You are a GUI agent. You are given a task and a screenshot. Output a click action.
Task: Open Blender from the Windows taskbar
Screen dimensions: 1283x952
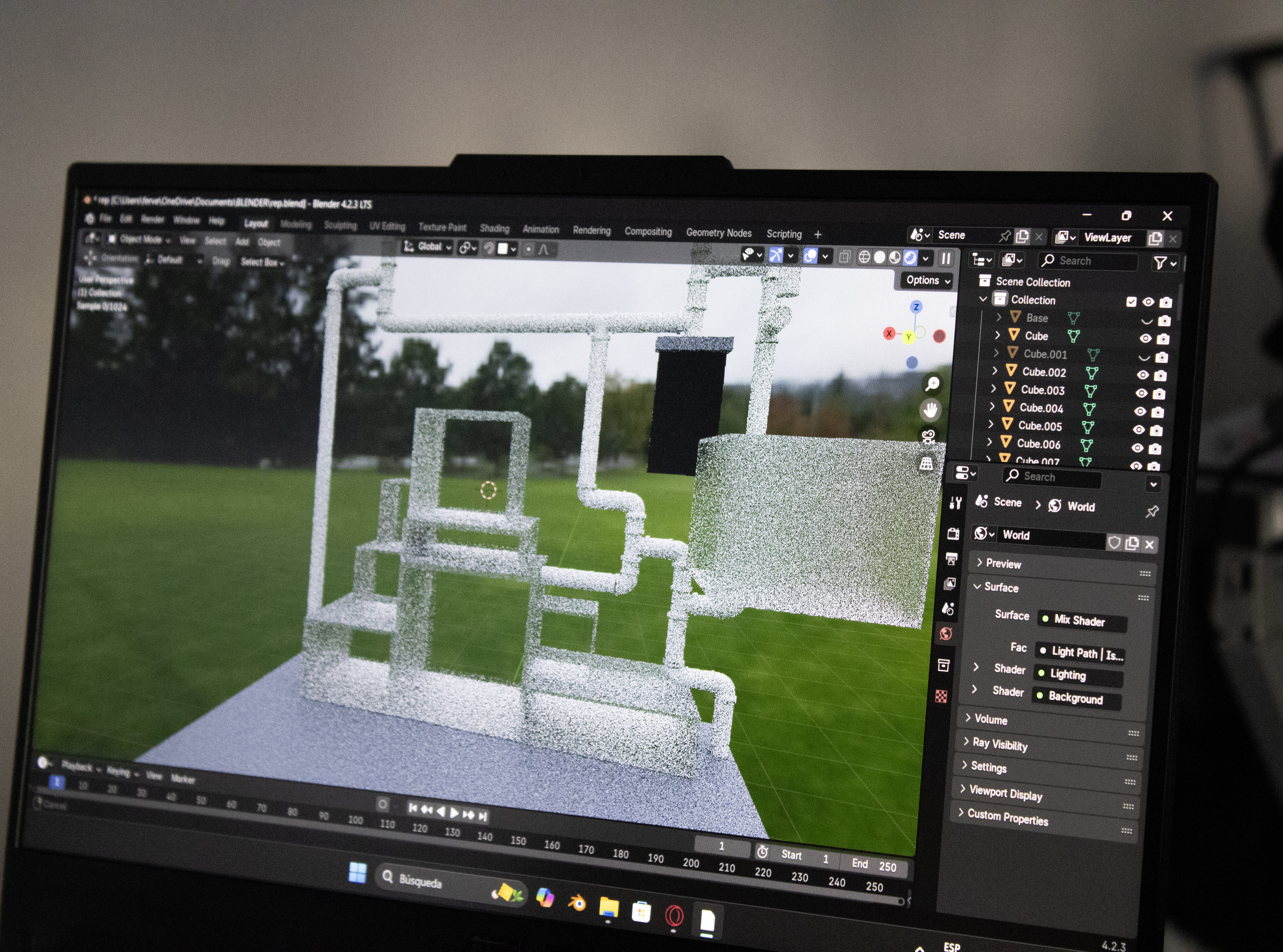(x=576, y=902)
